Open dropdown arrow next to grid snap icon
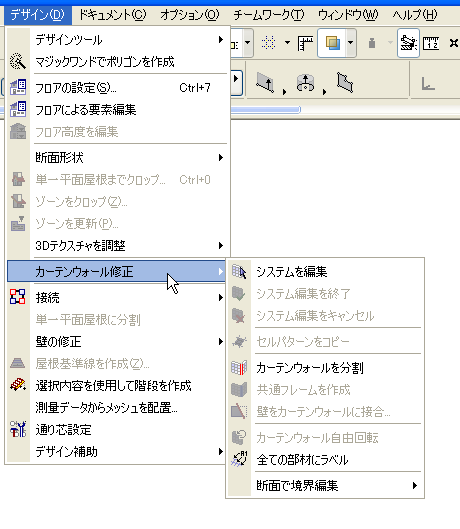 288,43
